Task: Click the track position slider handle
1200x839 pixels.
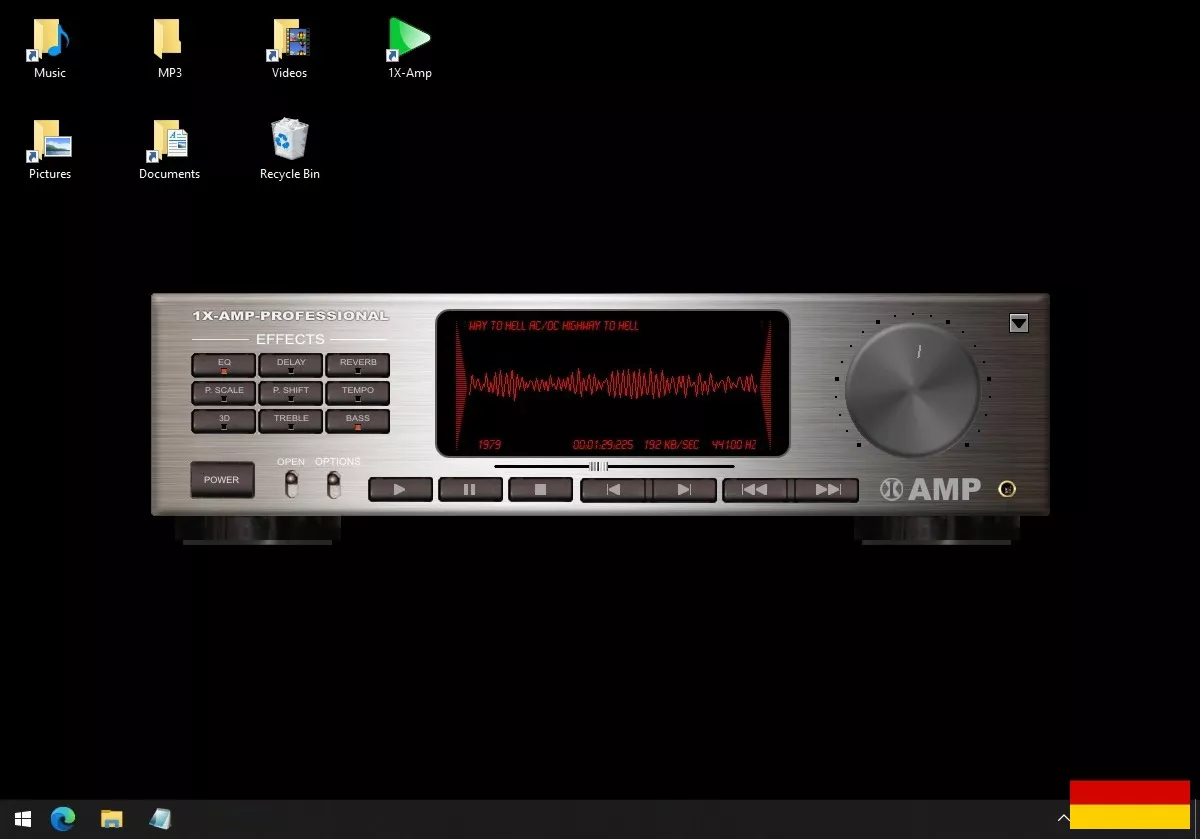Action: click(x=598, y=466)
